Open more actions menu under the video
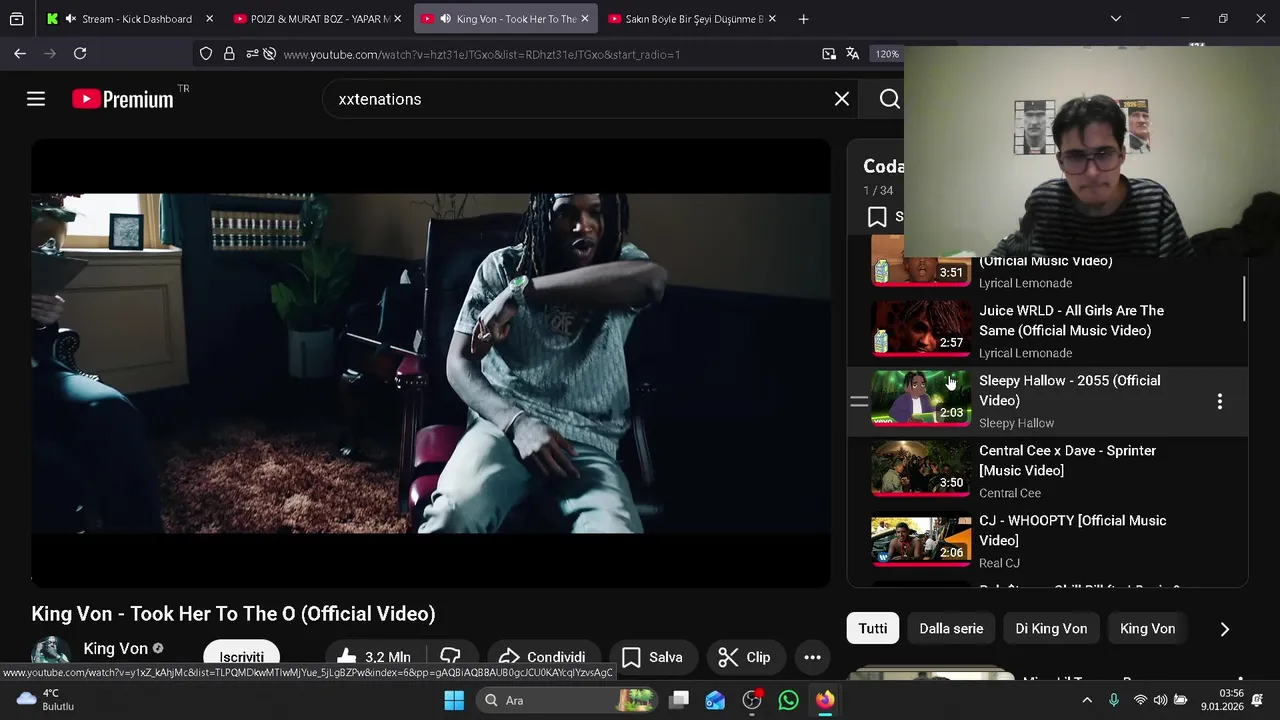 (x=813, y=657)
